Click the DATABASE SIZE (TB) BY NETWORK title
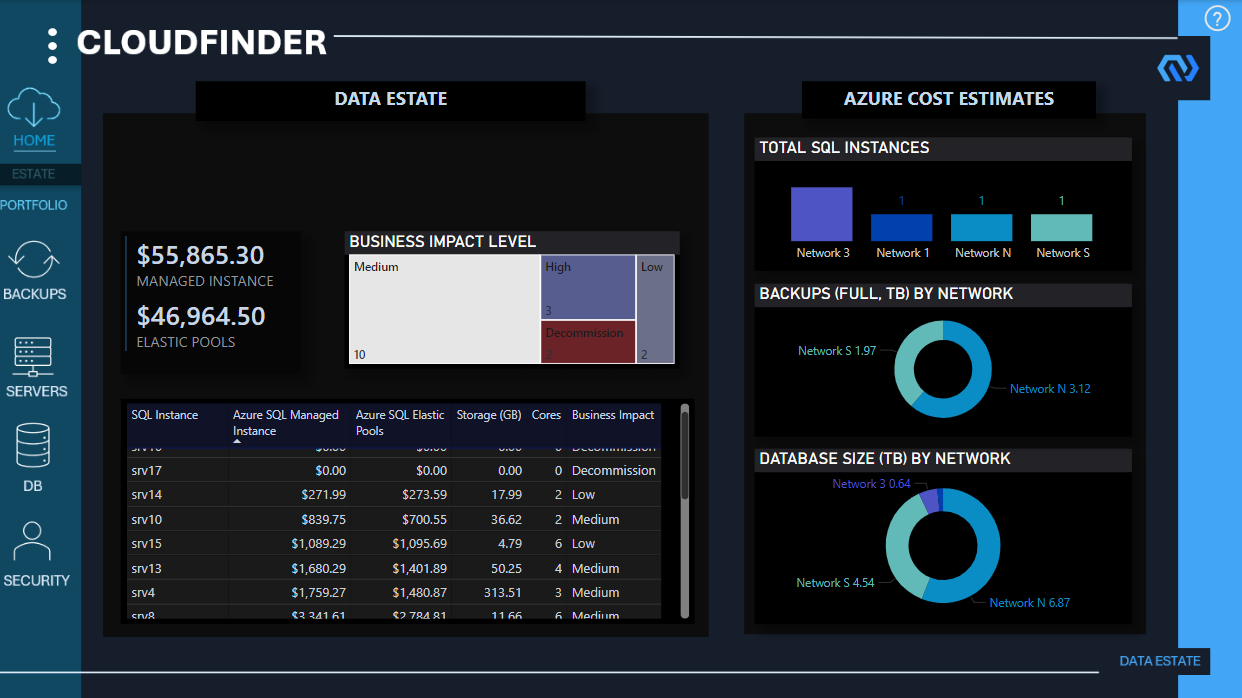The width and height of the screenshot is (1242, 698). pyautogui.click(x=885, y=459)
